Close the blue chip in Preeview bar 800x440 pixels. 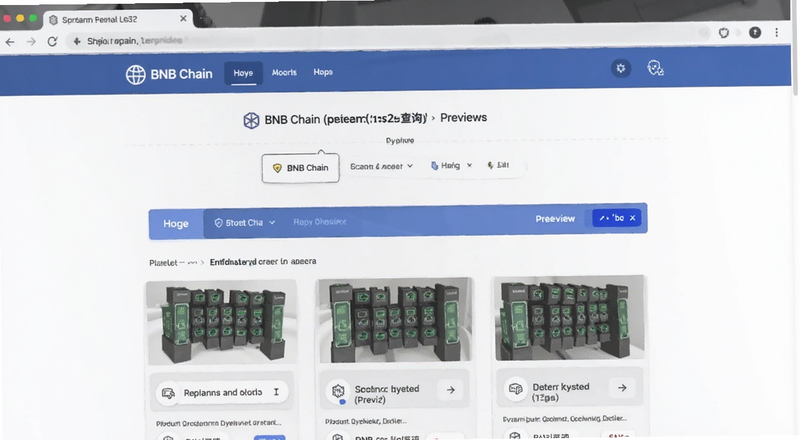tap(633, 218)
